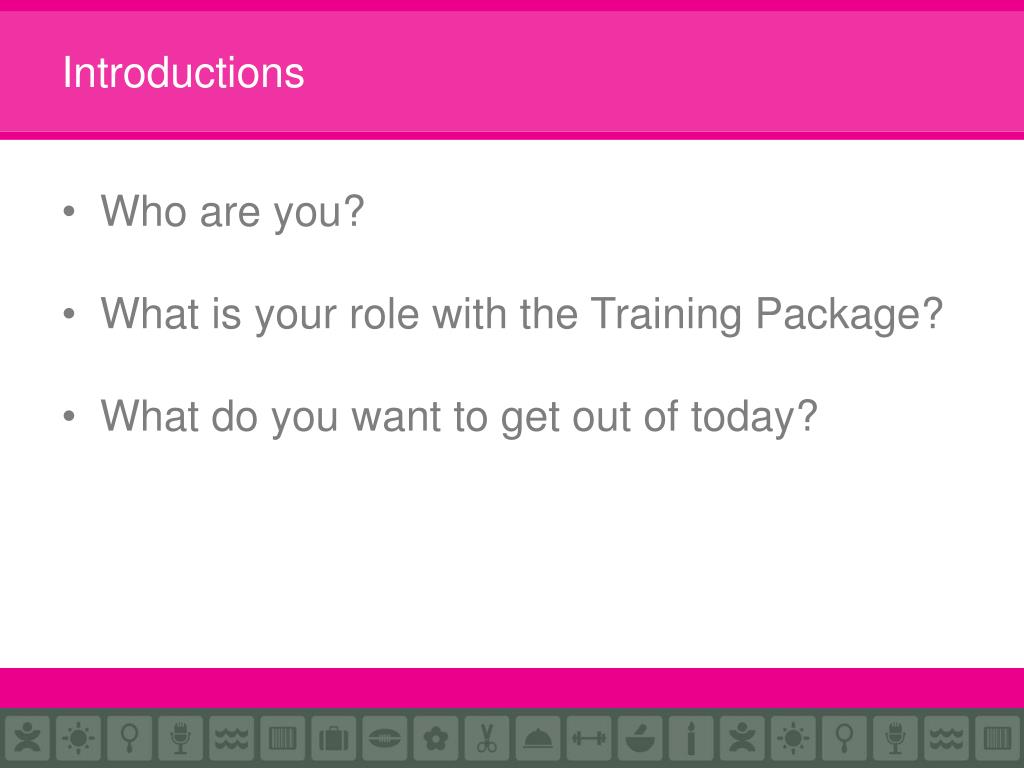Click the 'Training Package' role question line
1024x768 pixels.
click(521, 314)
